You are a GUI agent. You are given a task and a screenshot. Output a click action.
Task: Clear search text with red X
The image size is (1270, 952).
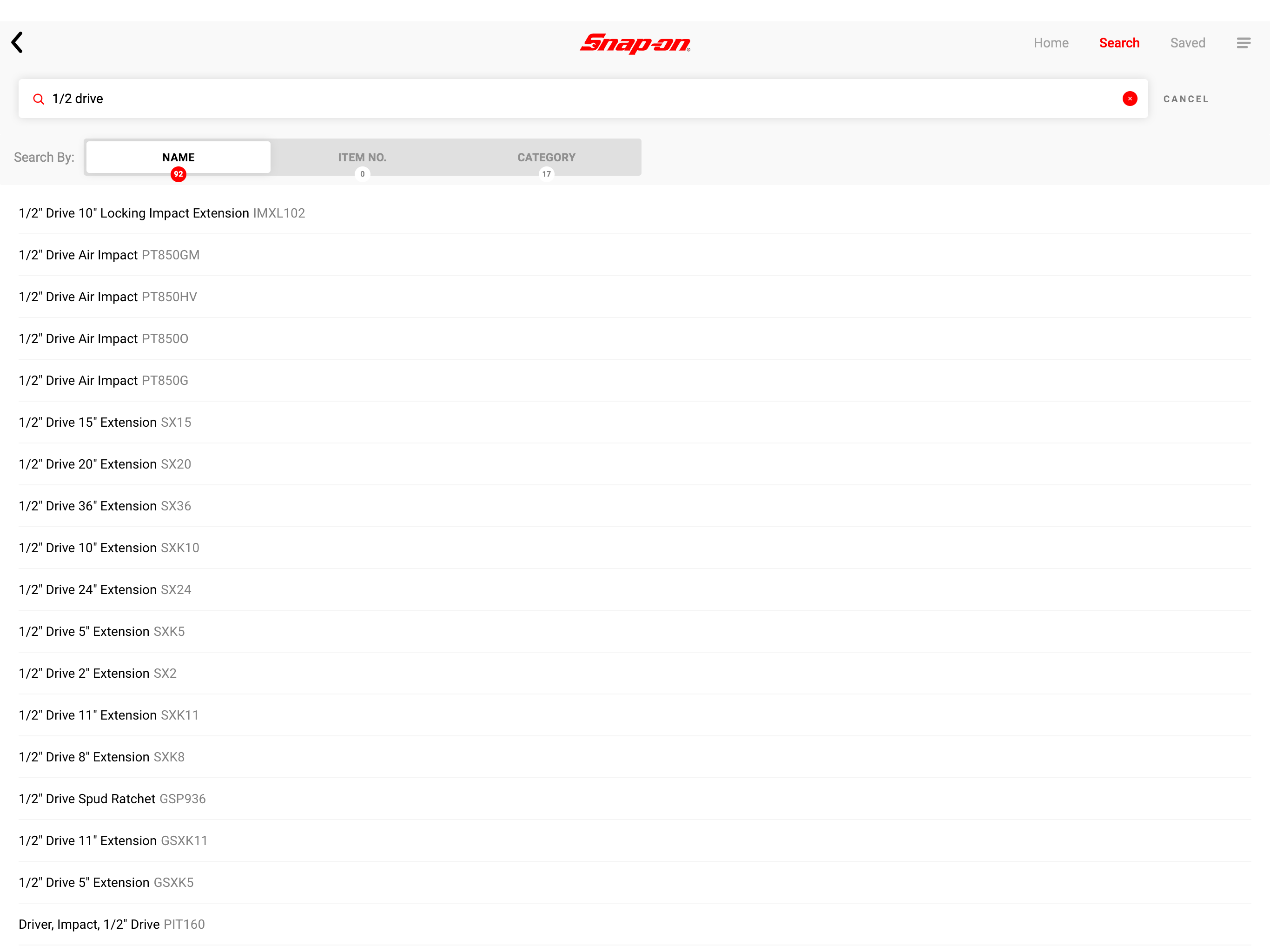(1129, 99)
